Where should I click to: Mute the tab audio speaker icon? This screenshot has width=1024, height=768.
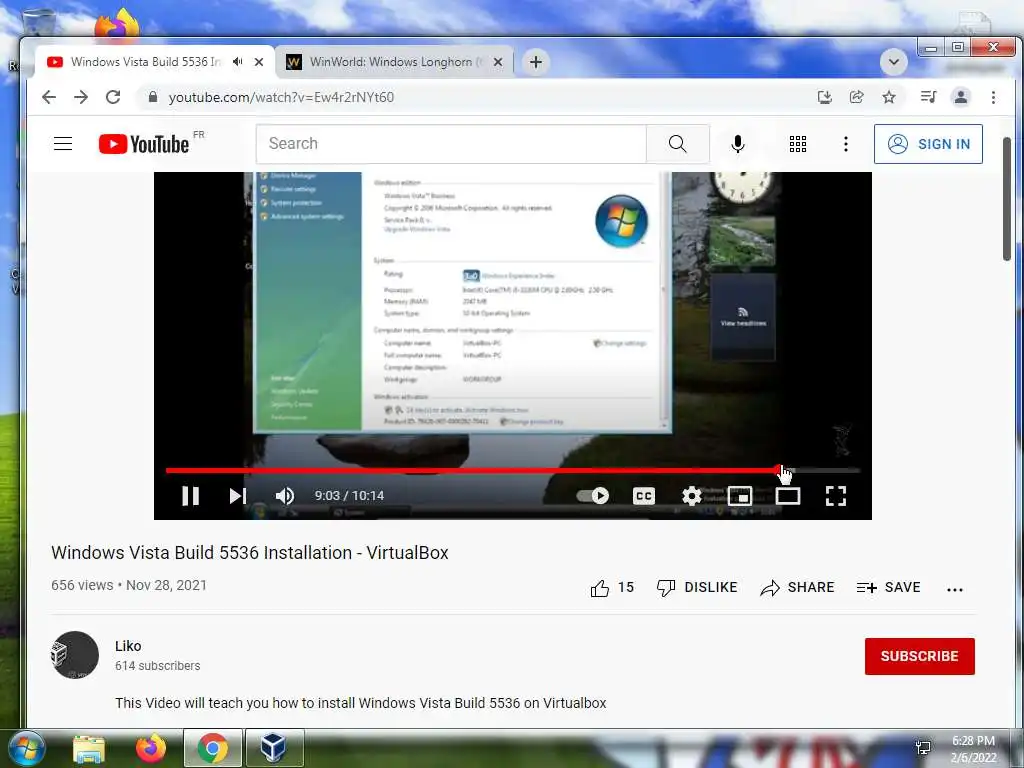pos(238,61)
